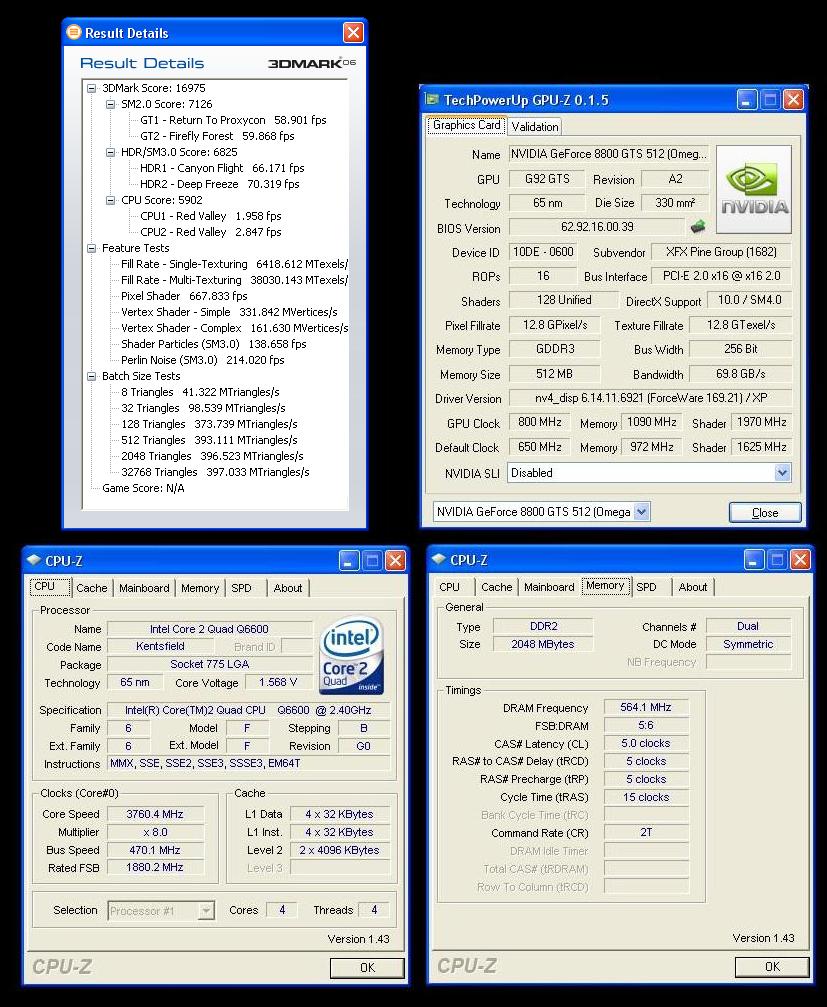The height and width of the screenshot is (1007, 827).
Task: Select the 32768 Triangles row
Action: [215, 472]
